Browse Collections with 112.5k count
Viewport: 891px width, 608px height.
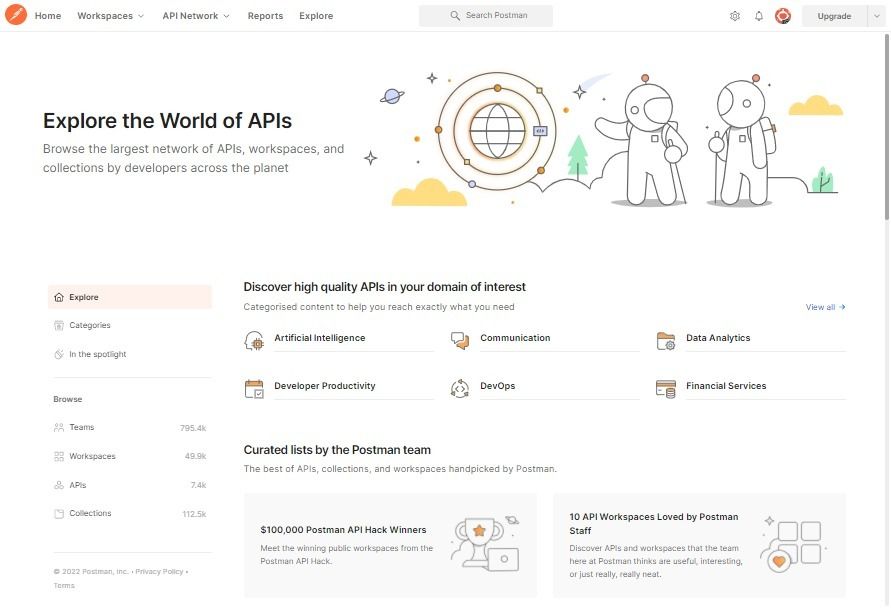130,514
